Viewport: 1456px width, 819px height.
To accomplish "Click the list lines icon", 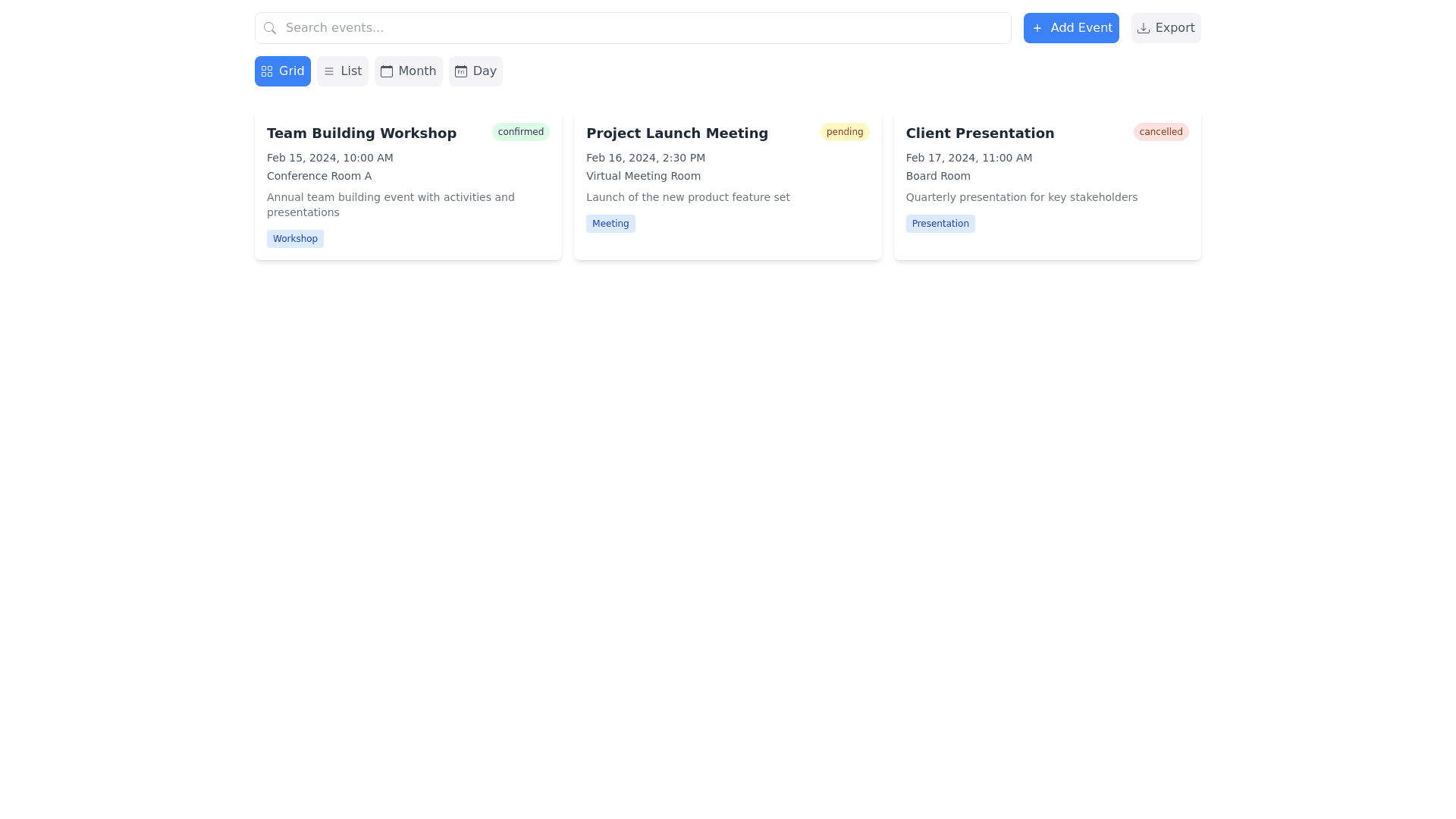I will [x=329, y=71].
